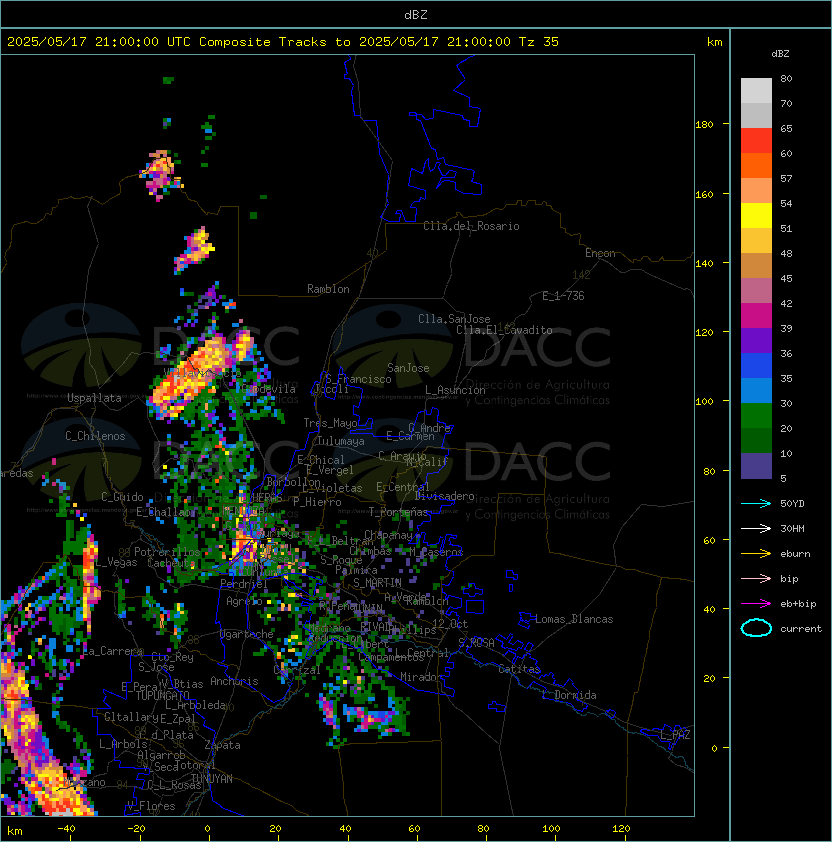
Task: Click the 'eburn' legend label
Action: [x=795, y=554]
